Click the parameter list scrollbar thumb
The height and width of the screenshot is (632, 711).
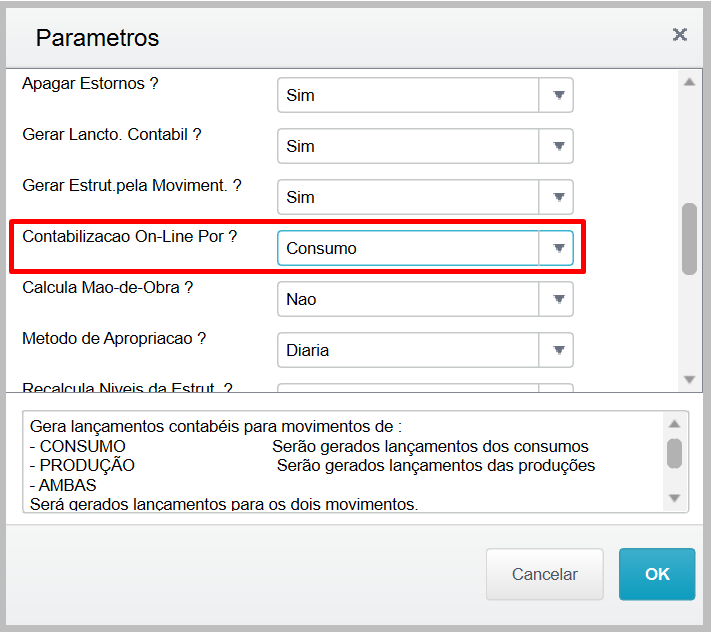(689, 238)
